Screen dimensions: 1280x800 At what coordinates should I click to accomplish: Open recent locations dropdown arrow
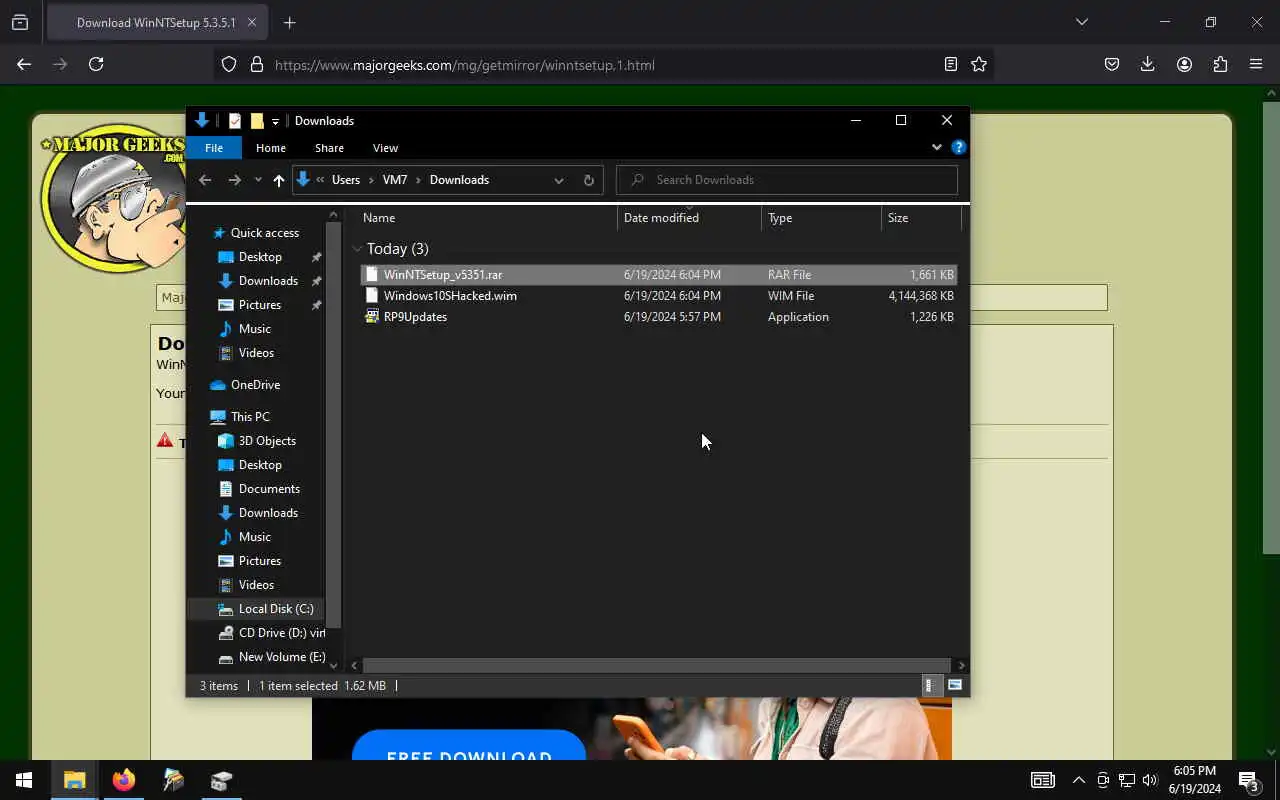coord(258,180)
